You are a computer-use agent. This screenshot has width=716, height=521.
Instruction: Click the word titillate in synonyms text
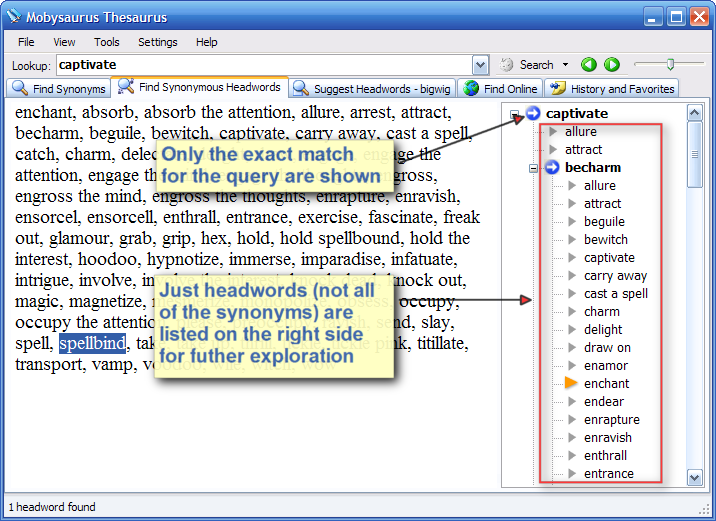coord(441,343)
